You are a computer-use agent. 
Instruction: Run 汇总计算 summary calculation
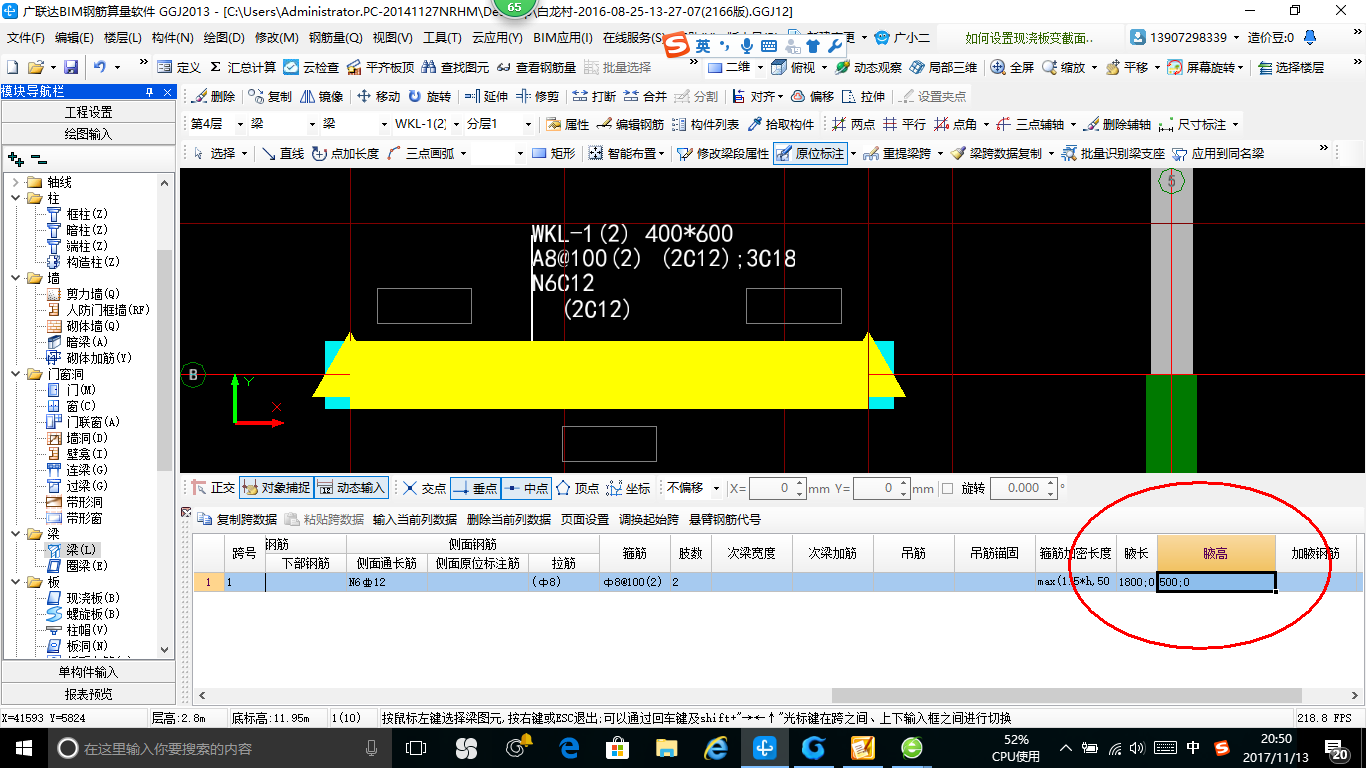[242, 67]
